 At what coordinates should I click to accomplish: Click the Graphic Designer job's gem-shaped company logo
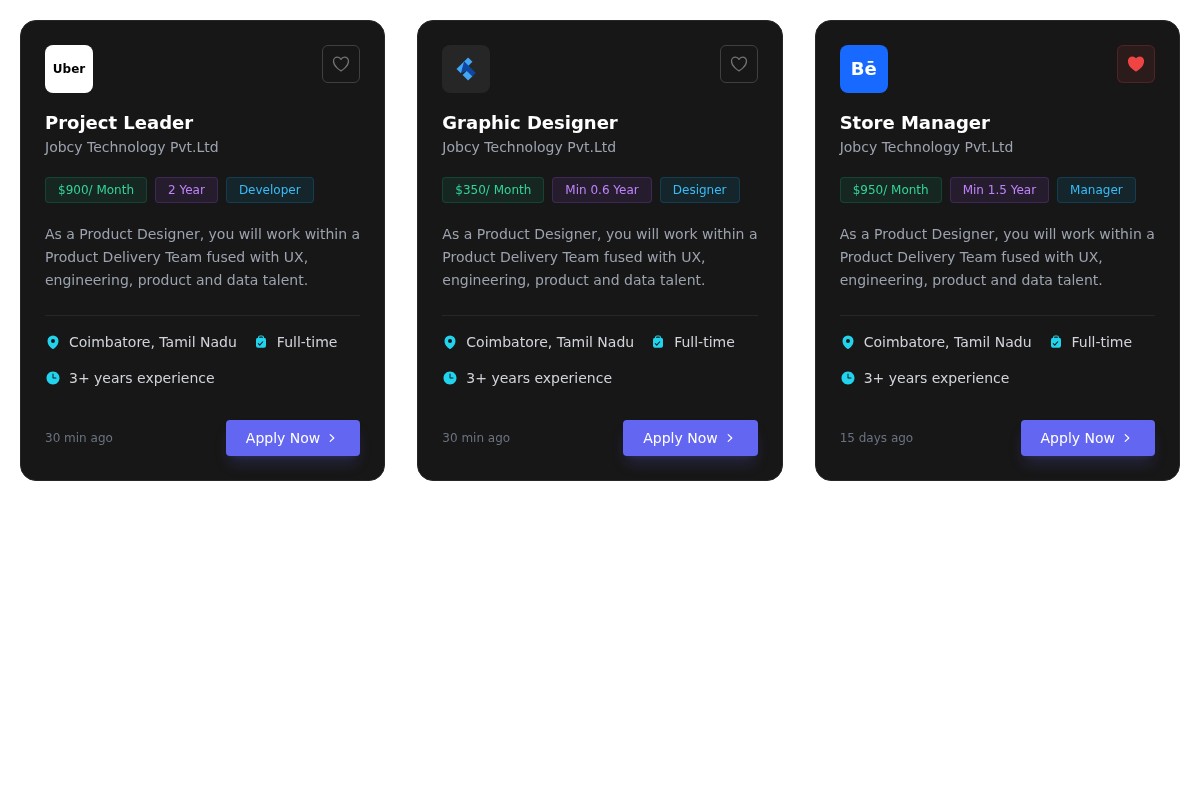tap(466, 69)
